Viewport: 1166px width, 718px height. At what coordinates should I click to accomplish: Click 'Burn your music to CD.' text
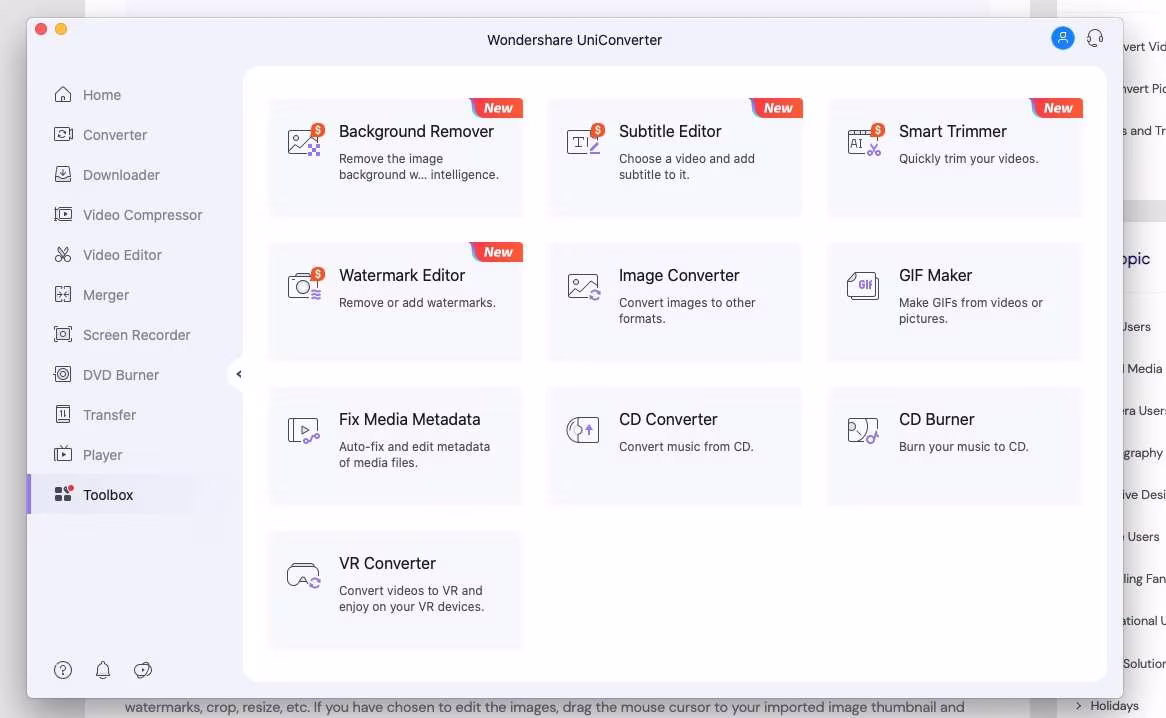[963, 446]
